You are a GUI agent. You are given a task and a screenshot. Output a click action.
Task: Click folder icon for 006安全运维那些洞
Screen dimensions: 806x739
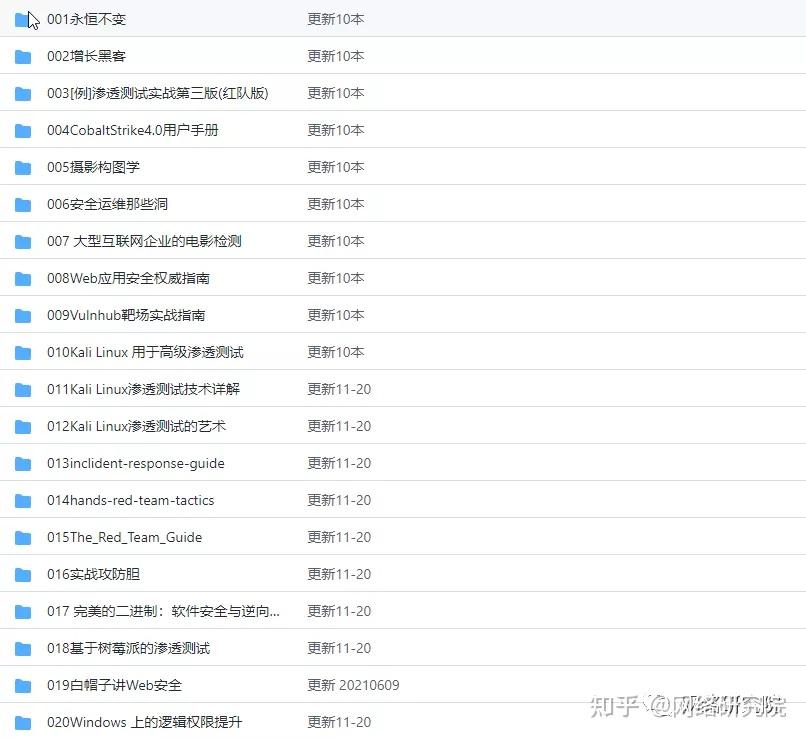pos(23,205)
